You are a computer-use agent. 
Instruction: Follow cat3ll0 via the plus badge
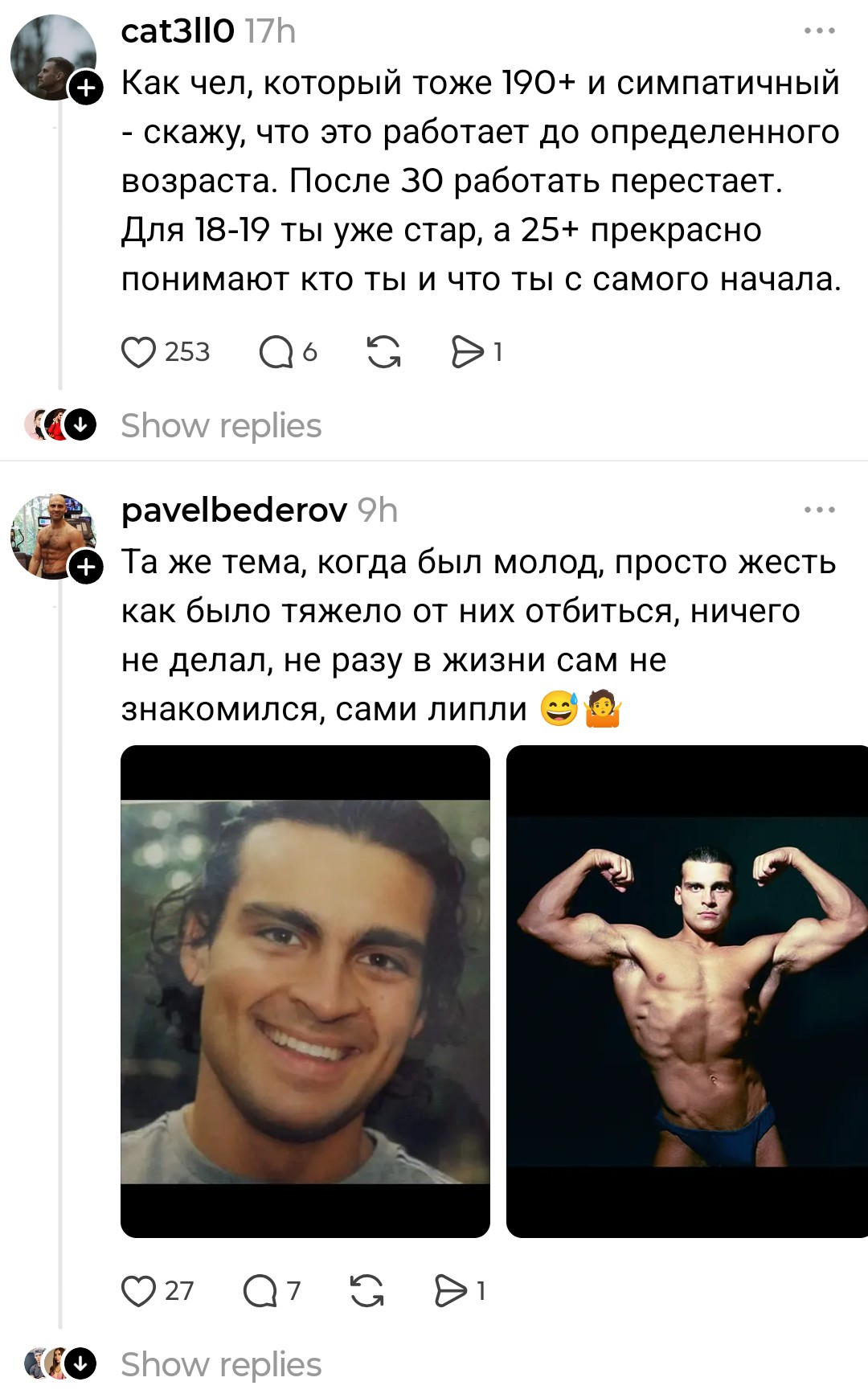pyautogui.click(x=86, y=88)
